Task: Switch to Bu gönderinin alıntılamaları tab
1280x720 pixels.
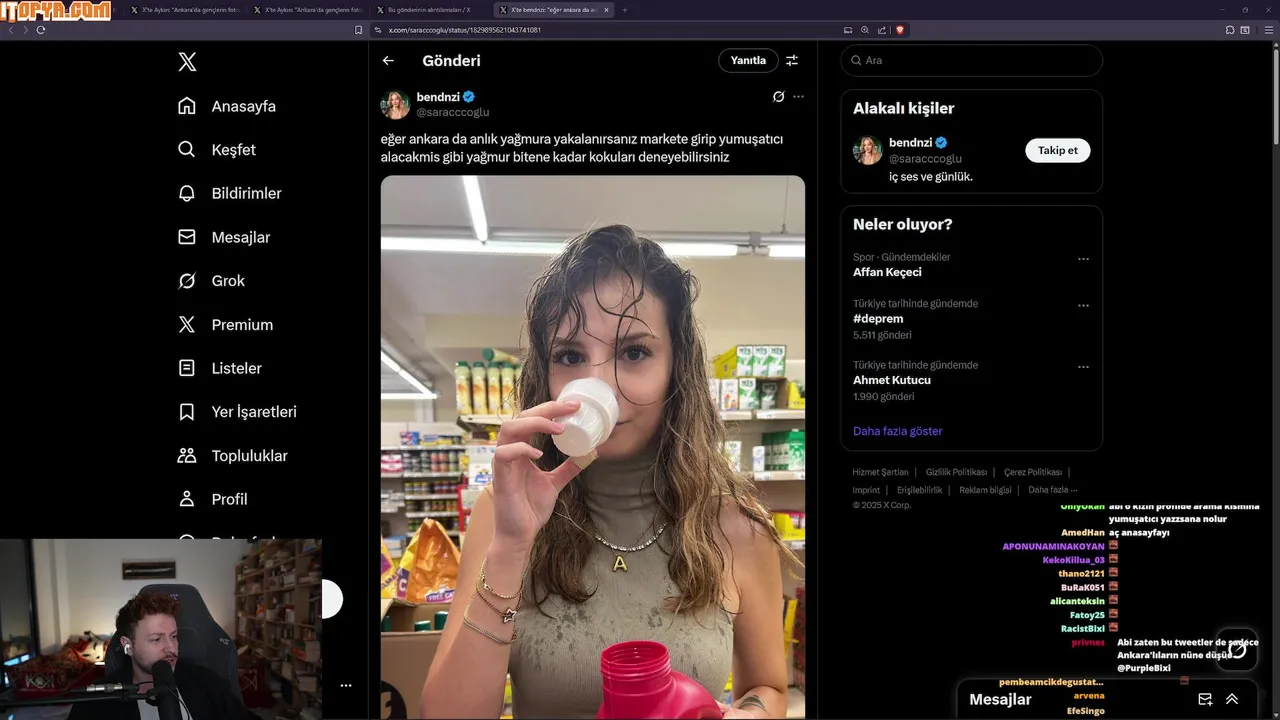Action: coord(432,10)
